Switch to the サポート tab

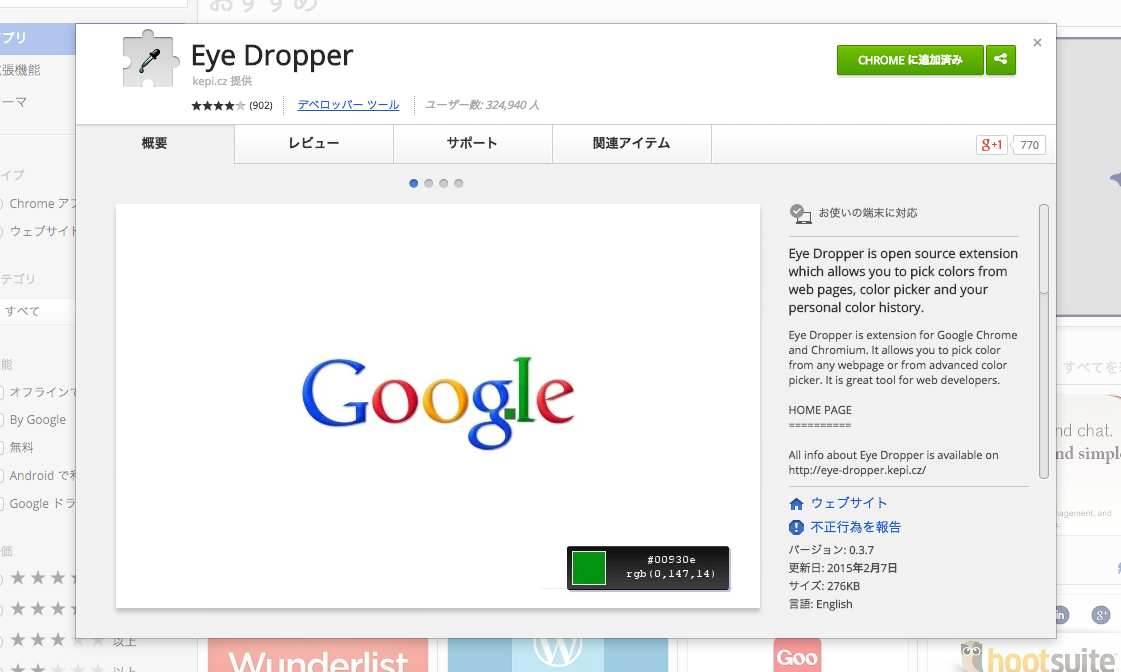click(472, 143)
